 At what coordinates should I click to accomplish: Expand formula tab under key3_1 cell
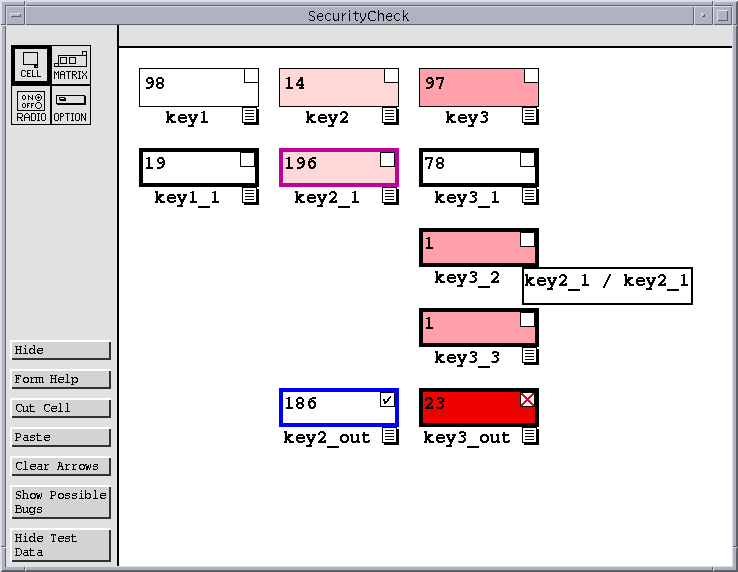(x=530, y=196)
